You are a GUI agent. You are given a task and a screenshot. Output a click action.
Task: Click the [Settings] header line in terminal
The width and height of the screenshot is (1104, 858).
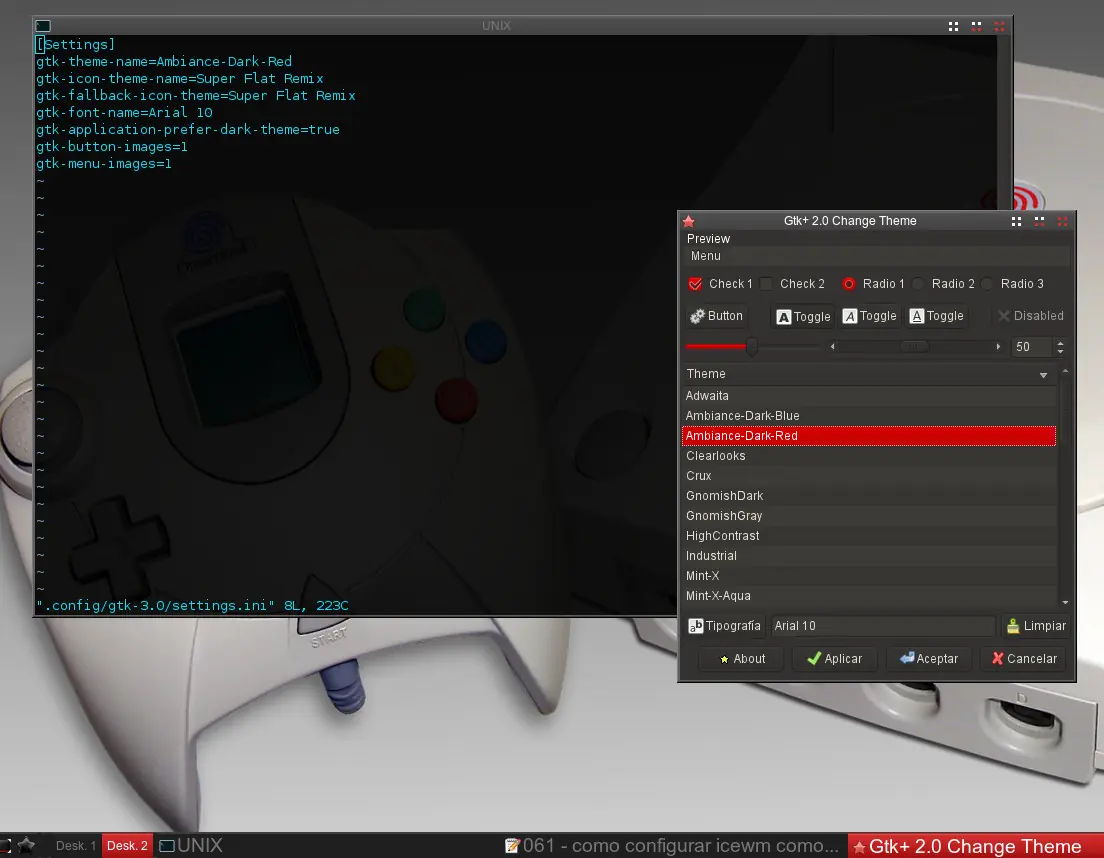pos(75,44)
